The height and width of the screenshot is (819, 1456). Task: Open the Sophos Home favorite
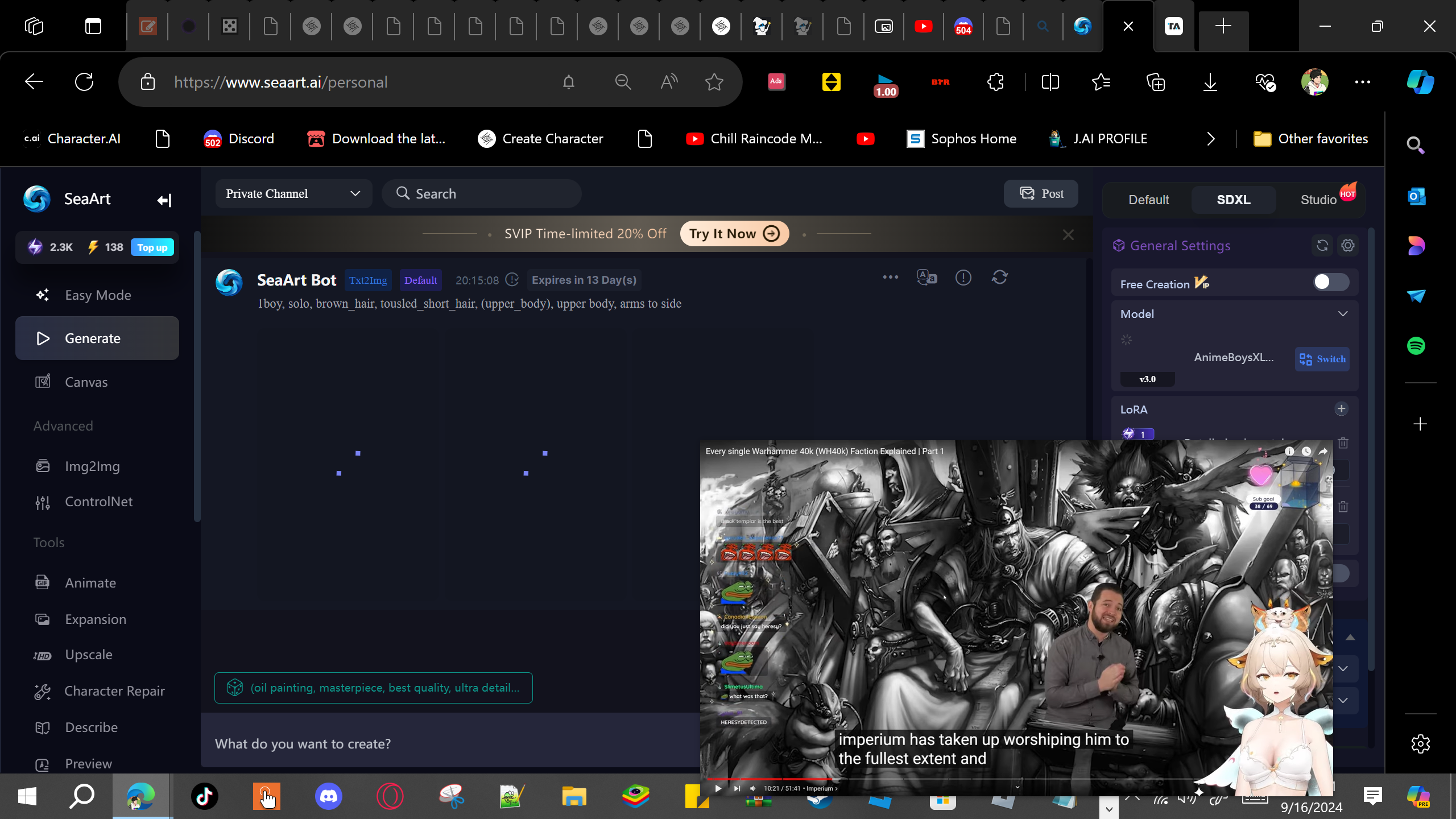[962, 139]
